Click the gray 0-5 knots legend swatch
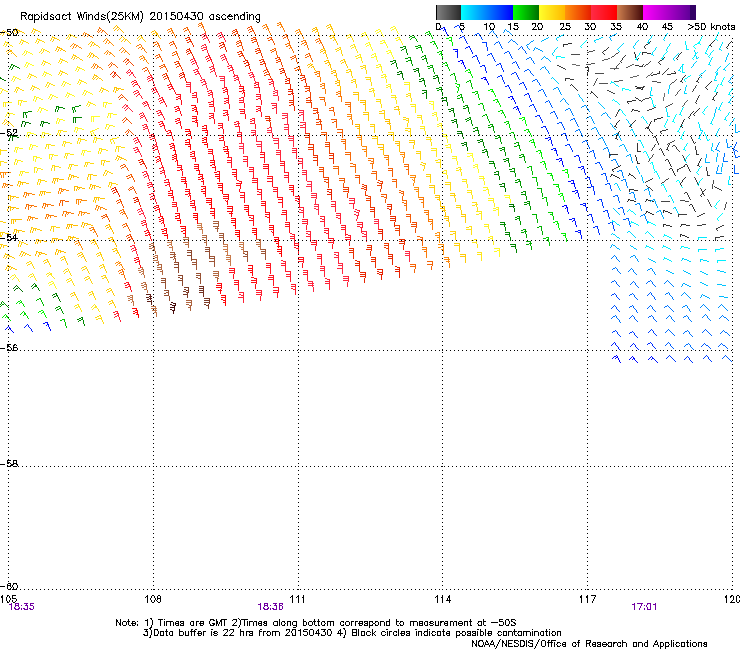 click(x=448, y=12)
